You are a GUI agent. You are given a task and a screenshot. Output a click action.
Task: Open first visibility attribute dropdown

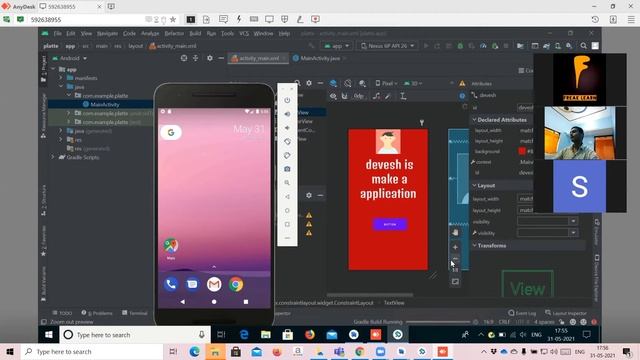[x=573, y=221]
